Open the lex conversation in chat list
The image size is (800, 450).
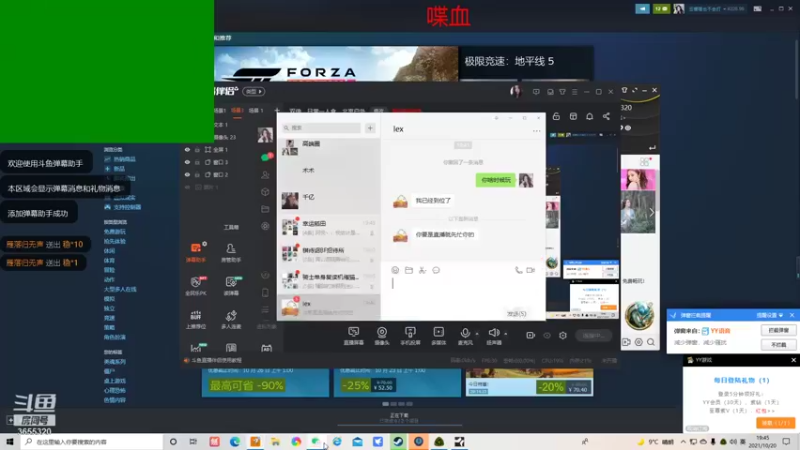pos(329,308)
